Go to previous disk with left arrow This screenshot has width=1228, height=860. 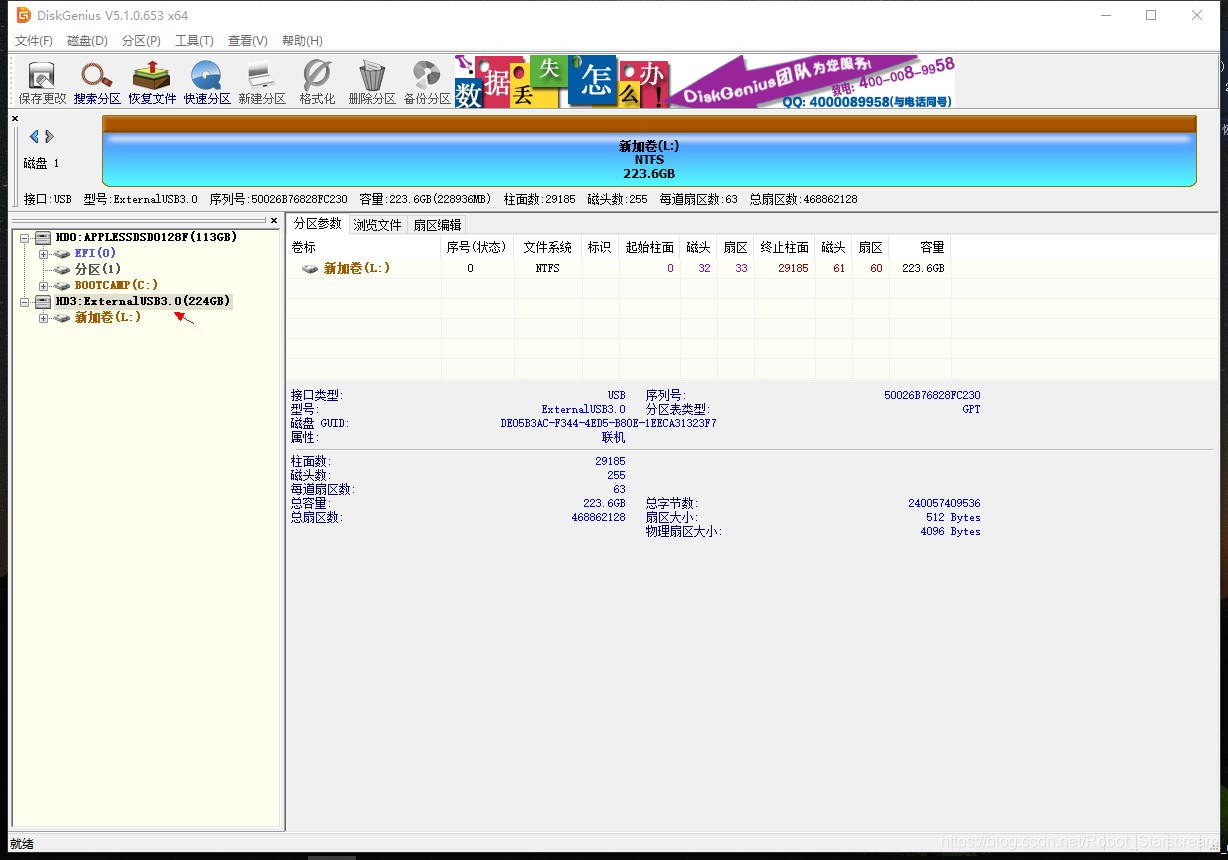point(34,137)
